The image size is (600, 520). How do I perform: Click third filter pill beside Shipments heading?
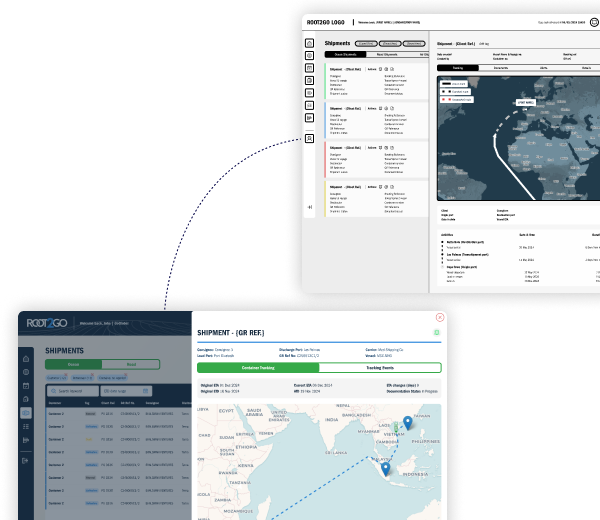[414, 44]
